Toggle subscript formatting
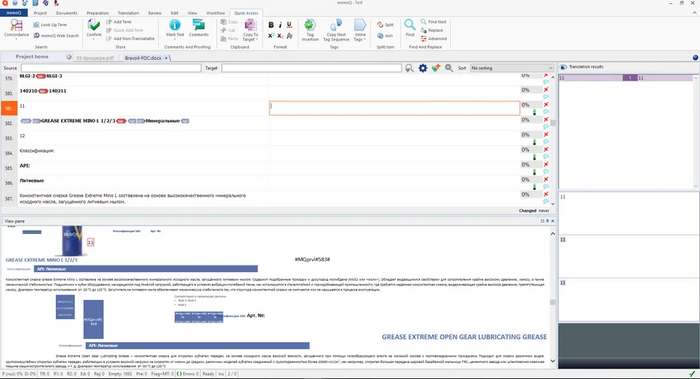 coord(280,36)
